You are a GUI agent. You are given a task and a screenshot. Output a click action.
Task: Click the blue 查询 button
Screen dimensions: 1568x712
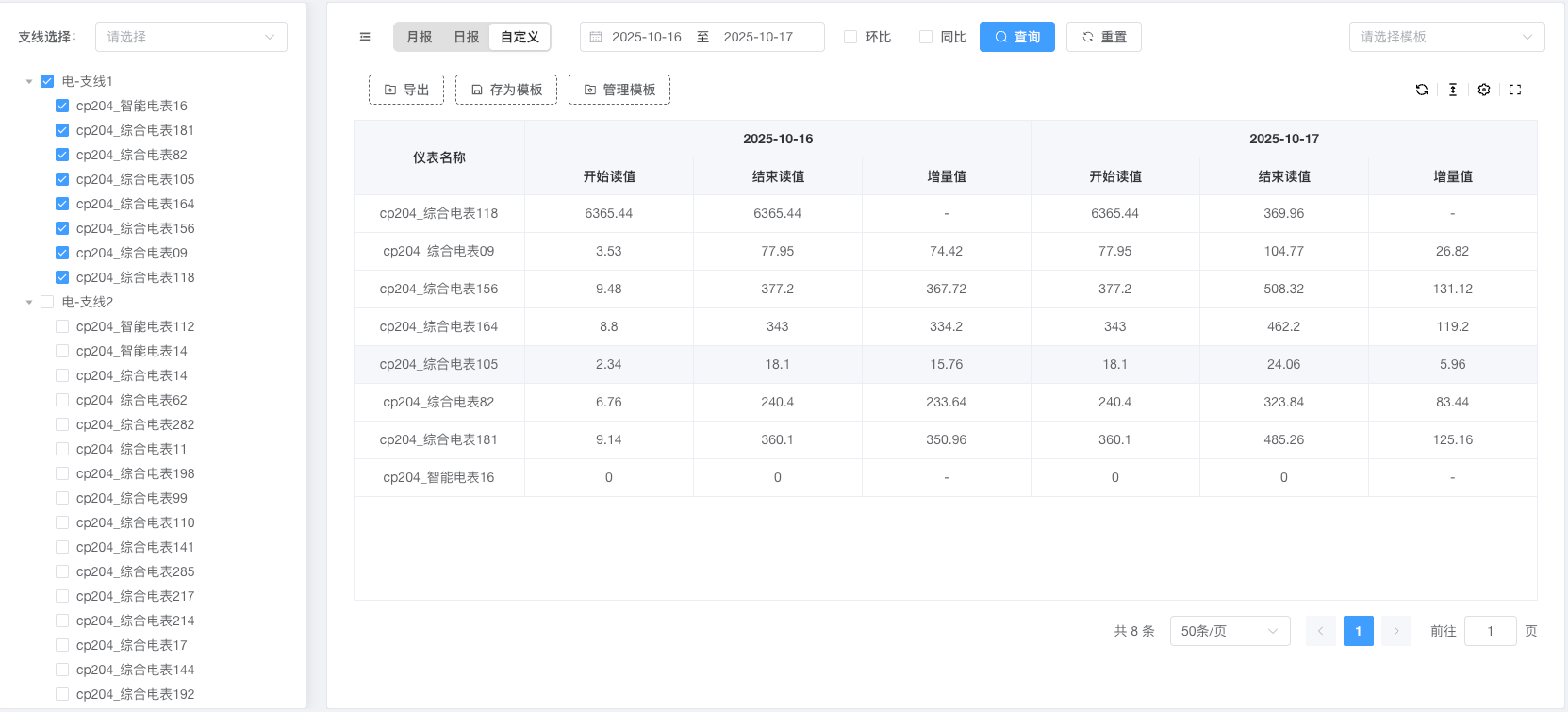1017,37
